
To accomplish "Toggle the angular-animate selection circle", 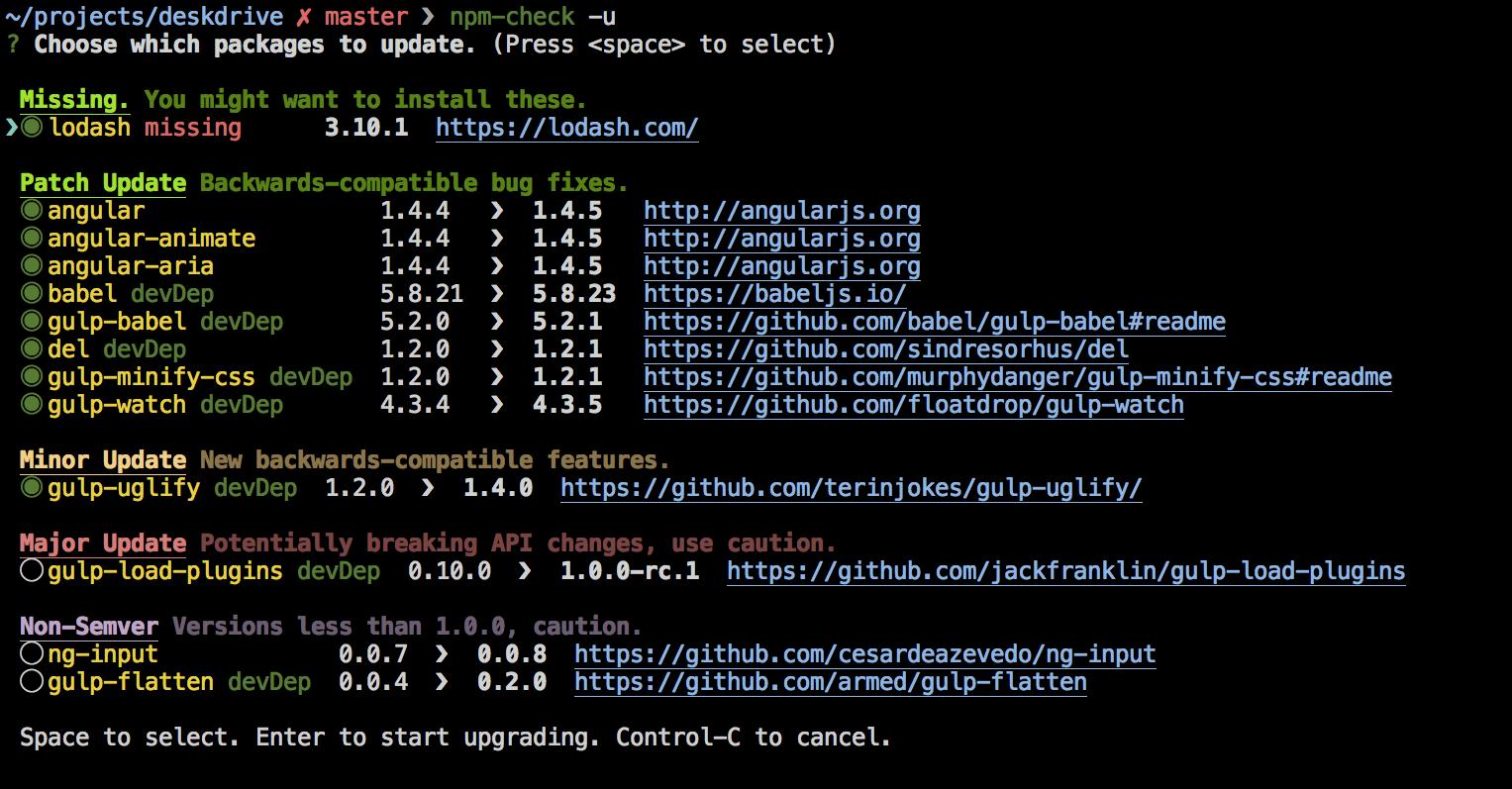I will coord(32,239).
